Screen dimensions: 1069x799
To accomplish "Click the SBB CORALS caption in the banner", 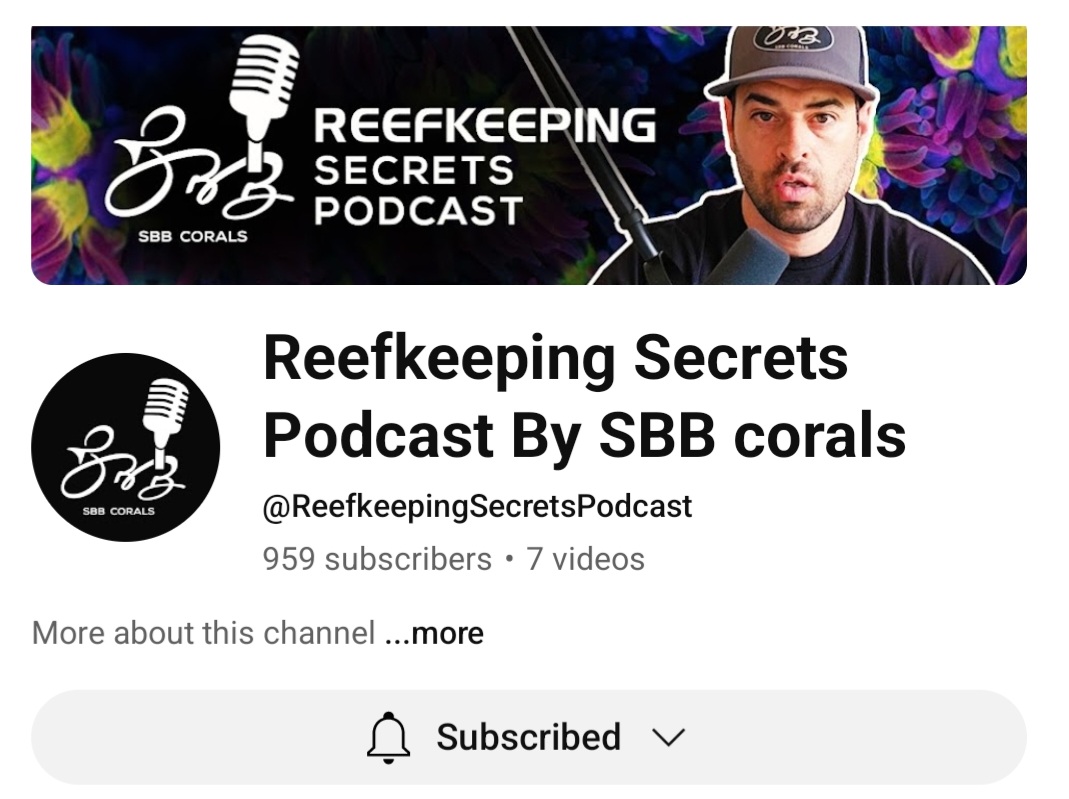I will (193, 237).
